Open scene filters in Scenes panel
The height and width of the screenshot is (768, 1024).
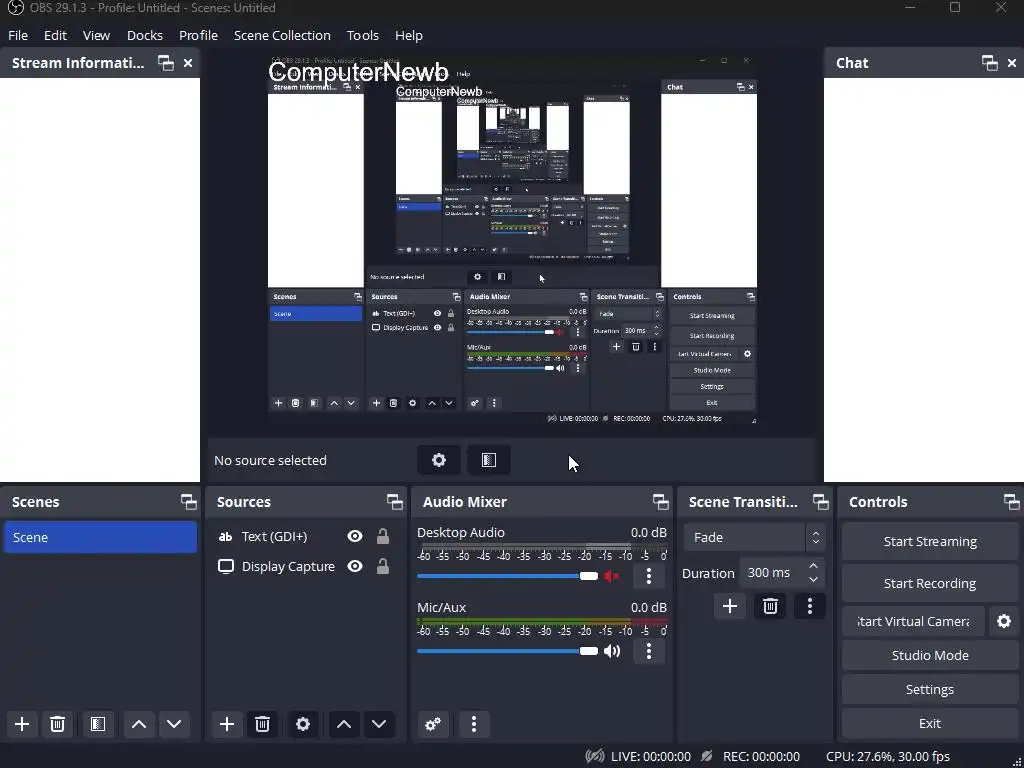point(98,724)
